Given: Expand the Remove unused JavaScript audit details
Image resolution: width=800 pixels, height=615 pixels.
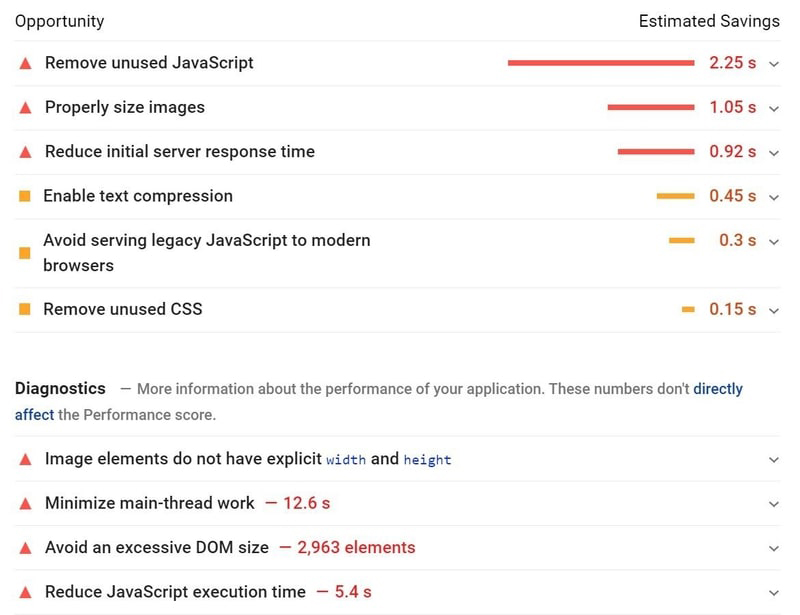Looking at the screenshot, I should (773, 63).
